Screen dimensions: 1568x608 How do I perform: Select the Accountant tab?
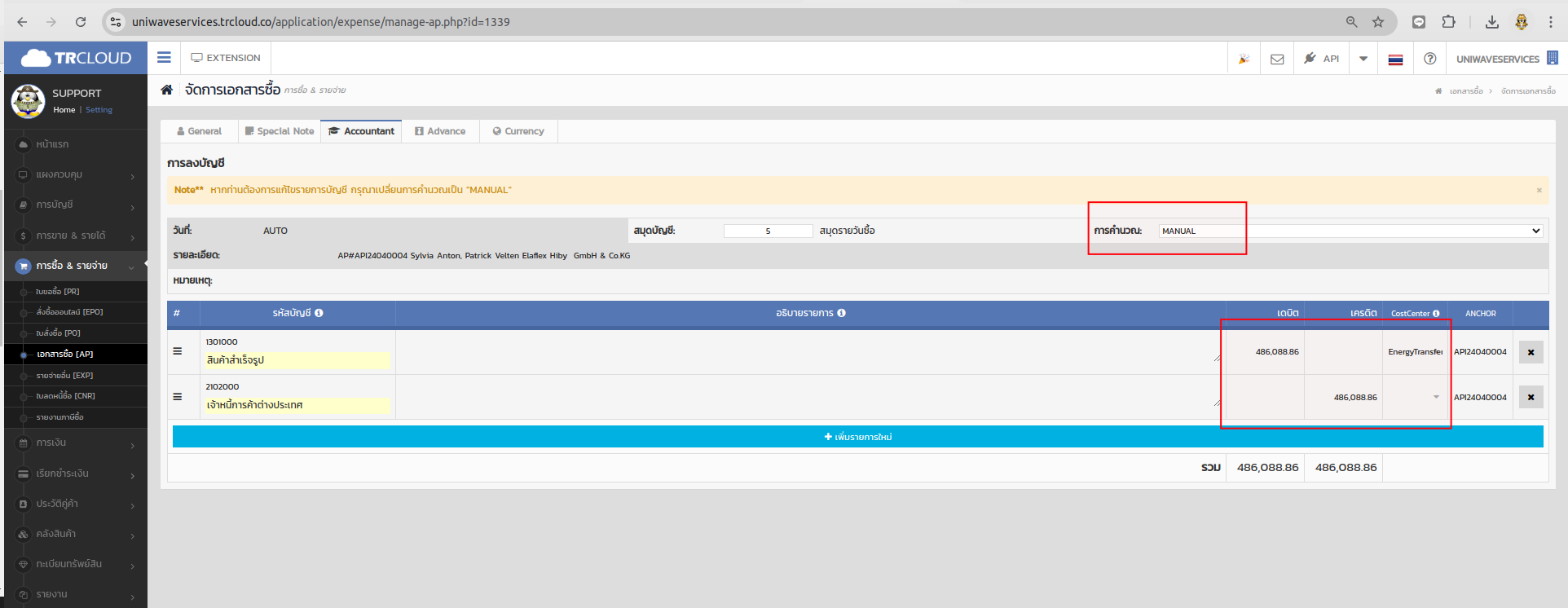click(x=361, y=131)
